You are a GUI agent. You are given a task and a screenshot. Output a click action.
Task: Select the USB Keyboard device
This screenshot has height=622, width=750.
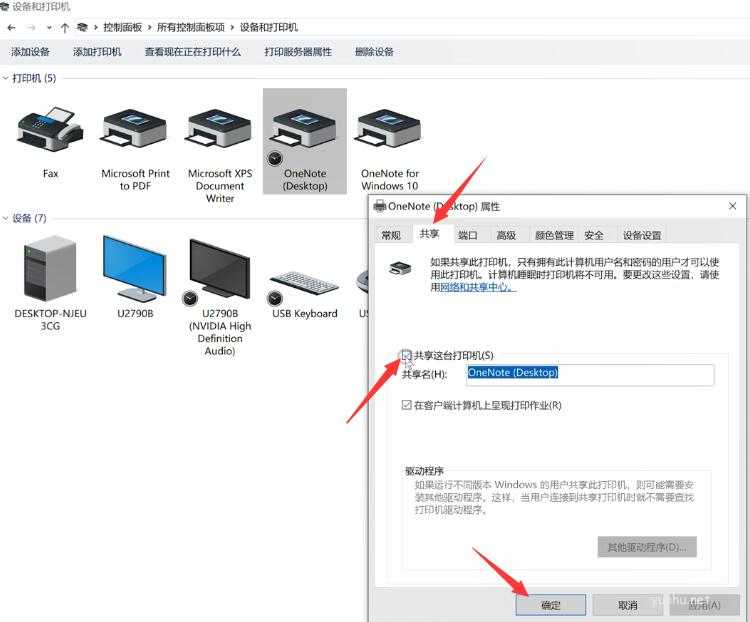pos(305,285)
